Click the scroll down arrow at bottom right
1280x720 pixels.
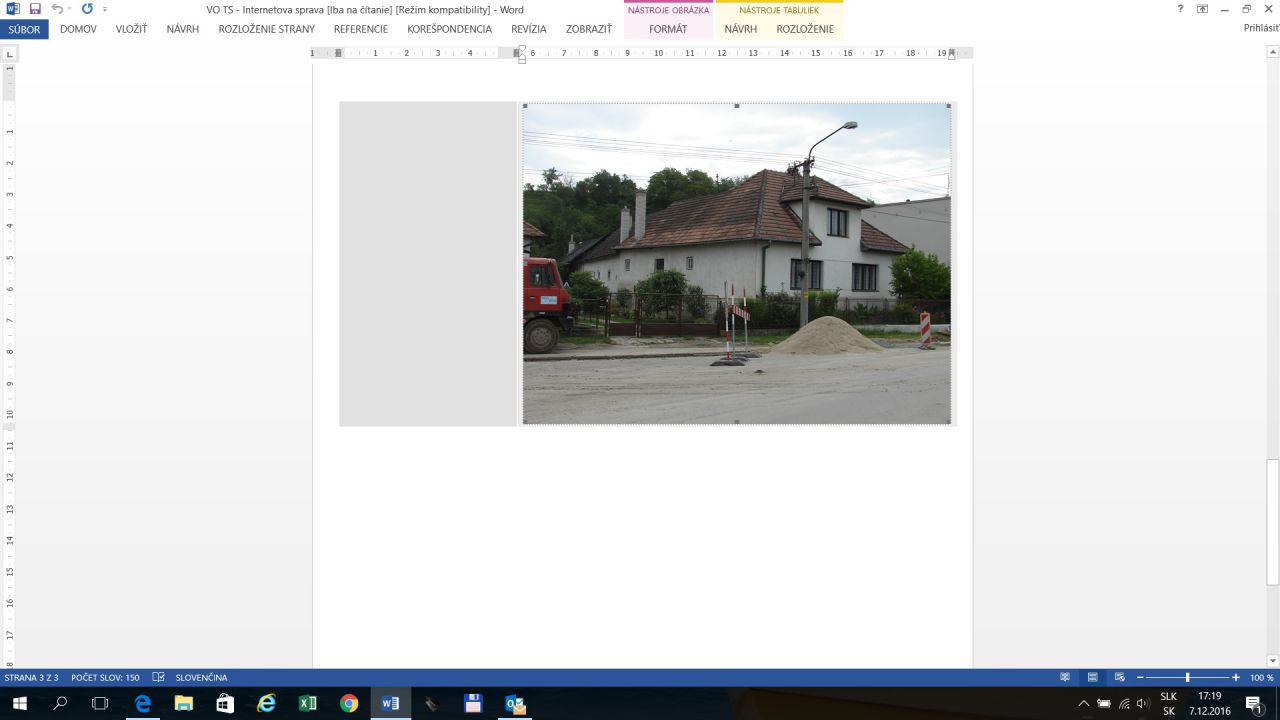point(1273,661)
